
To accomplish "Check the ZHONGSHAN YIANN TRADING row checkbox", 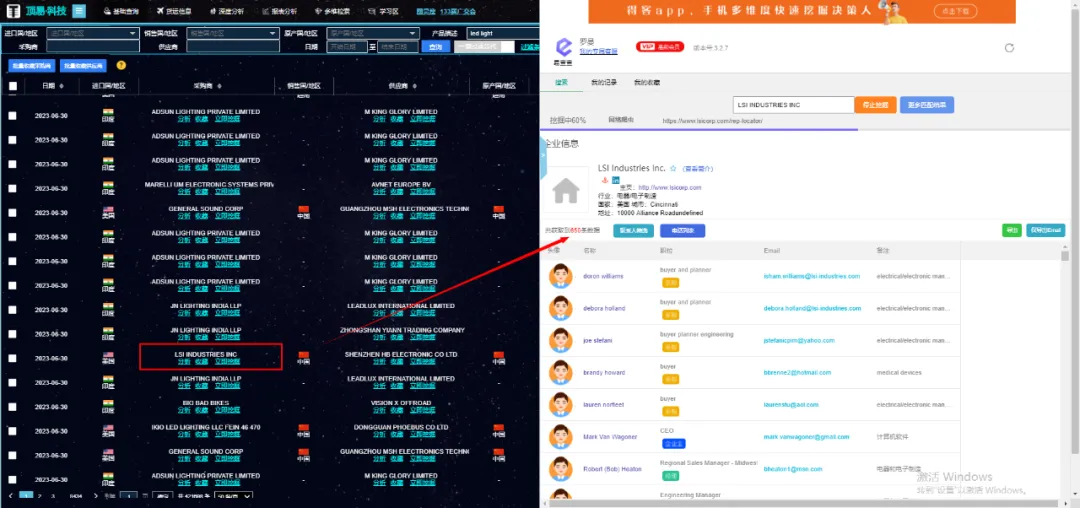I will tap(12, 334).
